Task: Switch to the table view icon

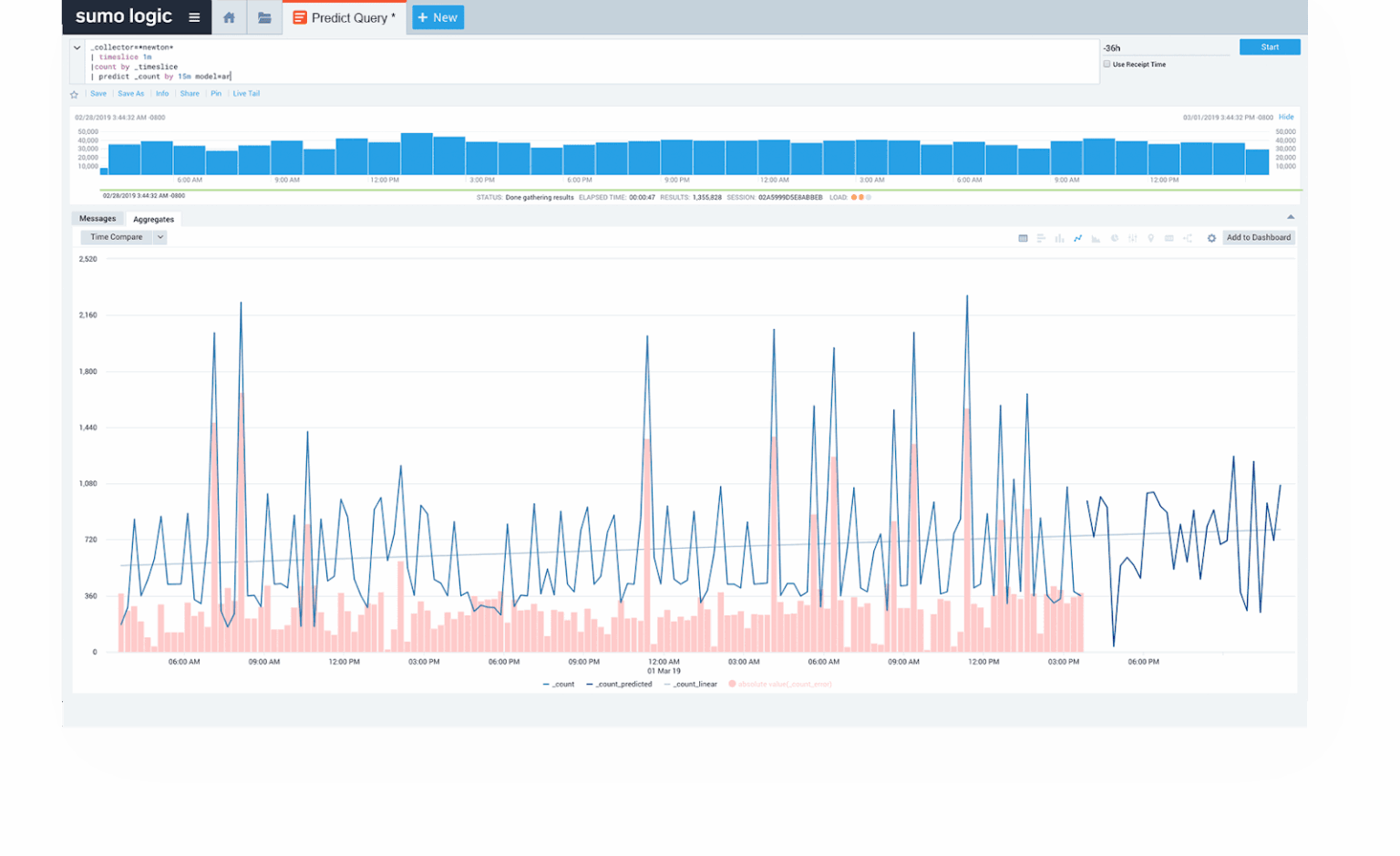Action: tap(1023, 238)
